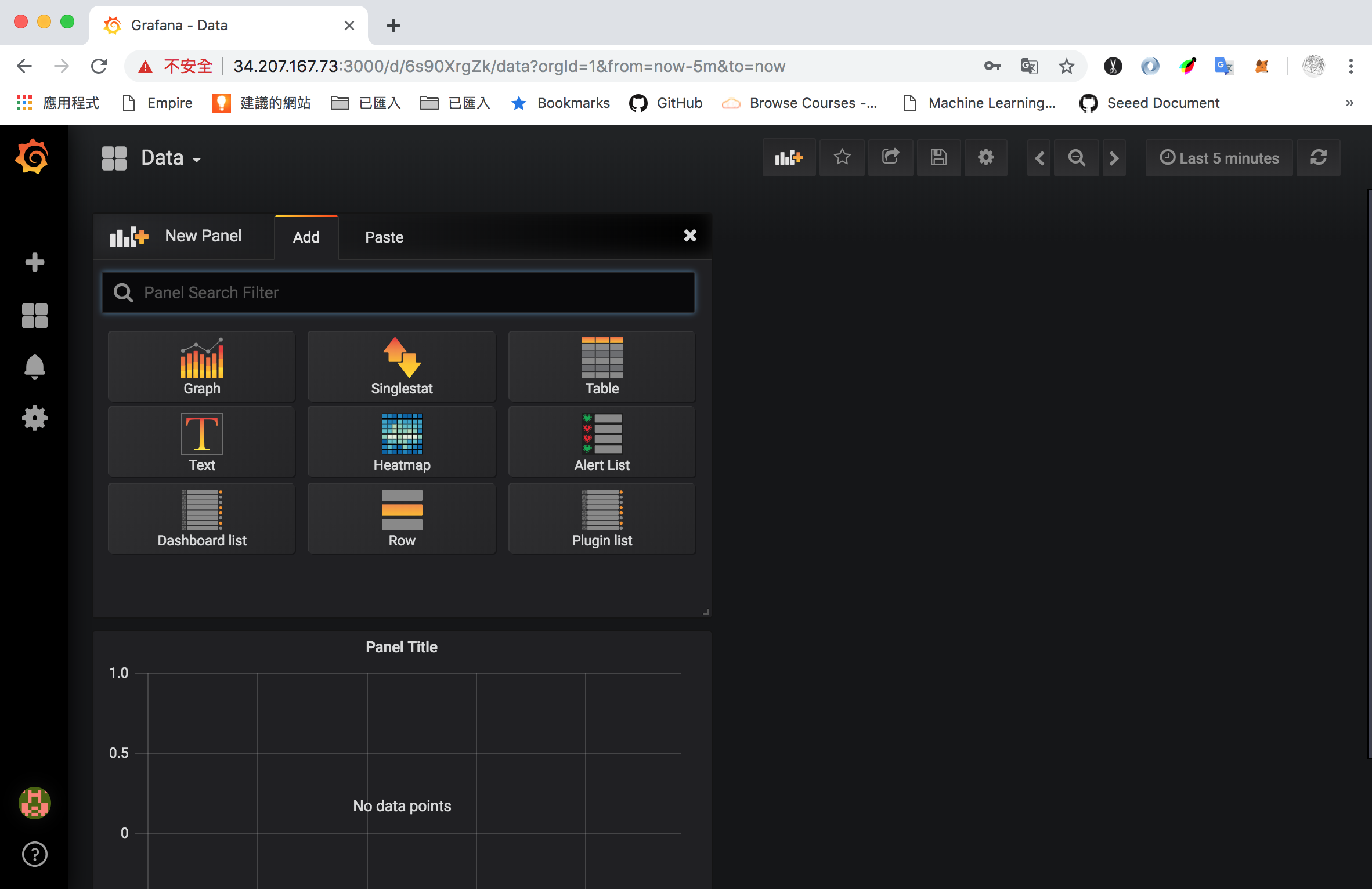The height and width of the screenshot is (889, 1372).
Task: Add a Heatmap panel
Action: [402, 442]
